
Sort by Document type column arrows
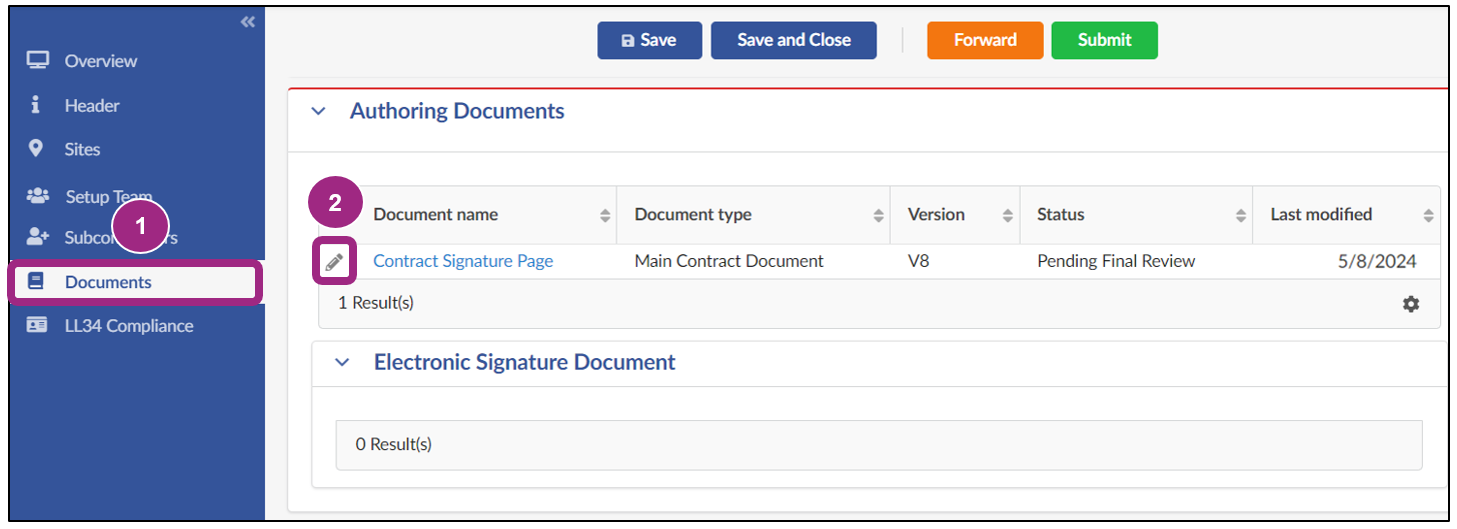tap(879, 216)
